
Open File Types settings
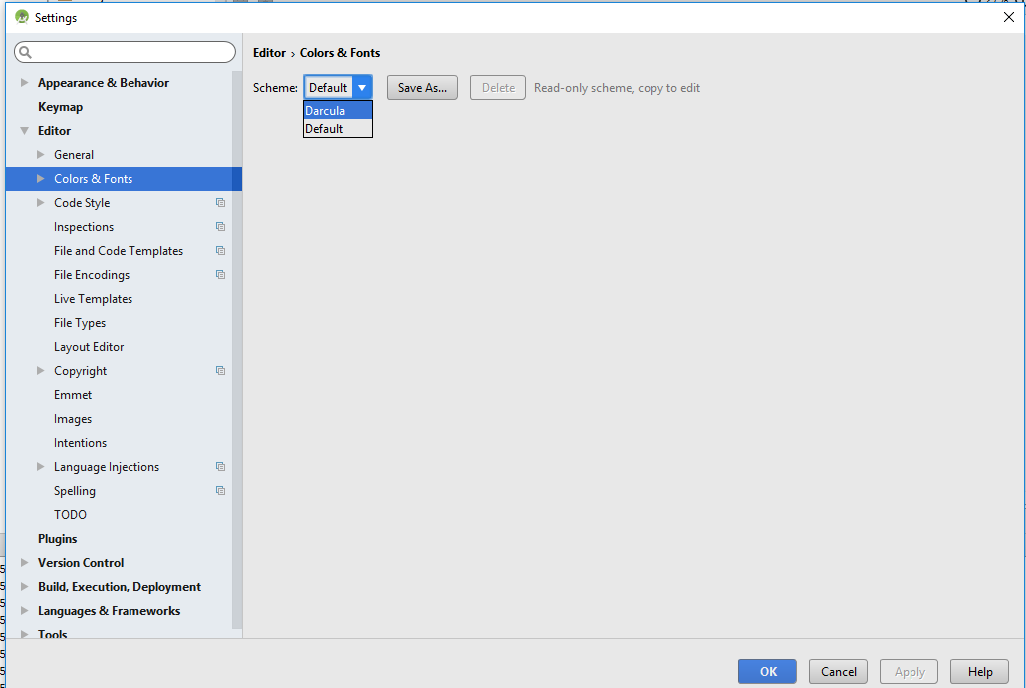tap(80, 323)
